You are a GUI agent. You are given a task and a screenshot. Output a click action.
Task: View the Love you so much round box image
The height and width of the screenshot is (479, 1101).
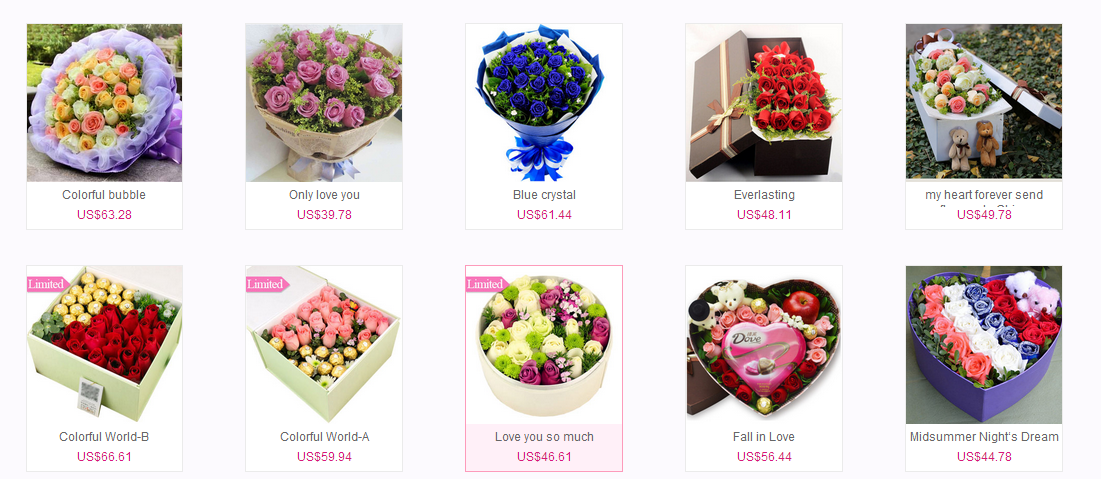coord(544,345)
